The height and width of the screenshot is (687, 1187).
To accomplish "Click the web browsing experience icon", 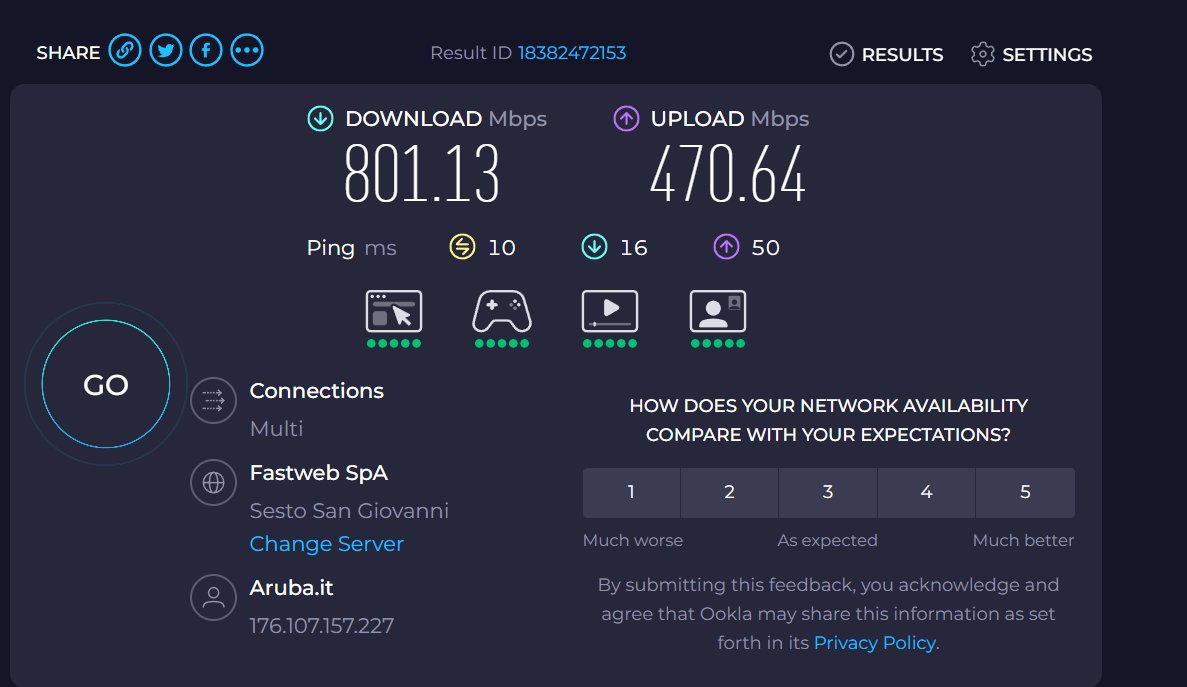I will point(394,311).
